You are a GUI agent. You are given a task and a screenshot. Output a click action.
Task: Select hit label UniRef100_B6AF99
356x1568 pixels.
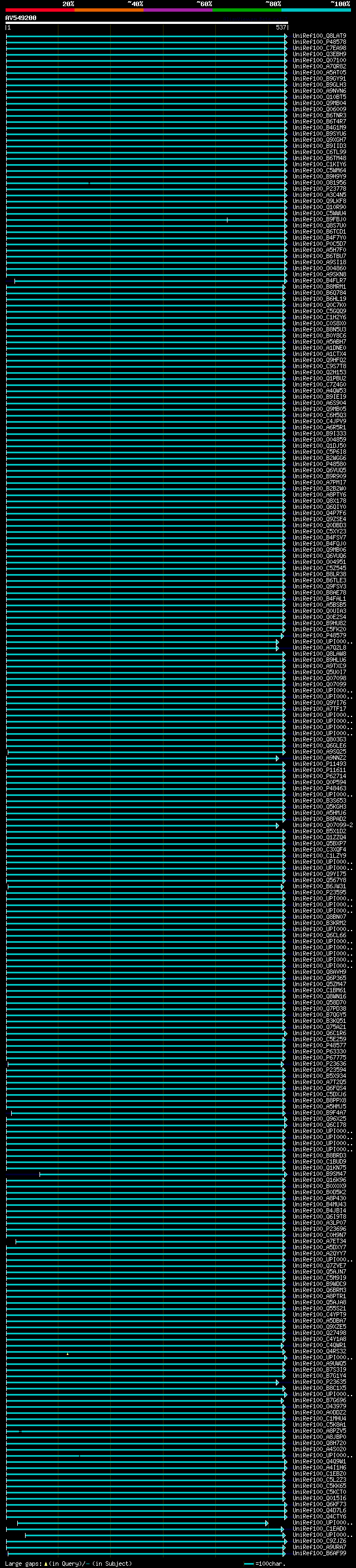pyautogui.click(x=319, y=1553)
